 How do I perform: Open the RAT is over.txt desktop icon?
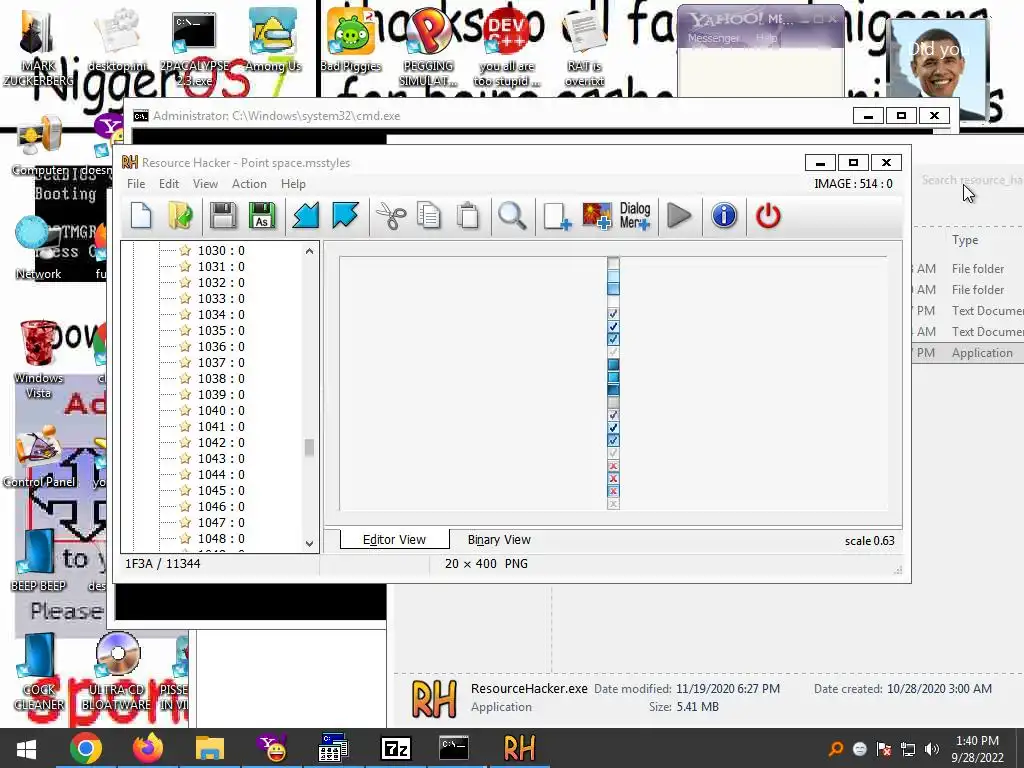click(584, 49)
